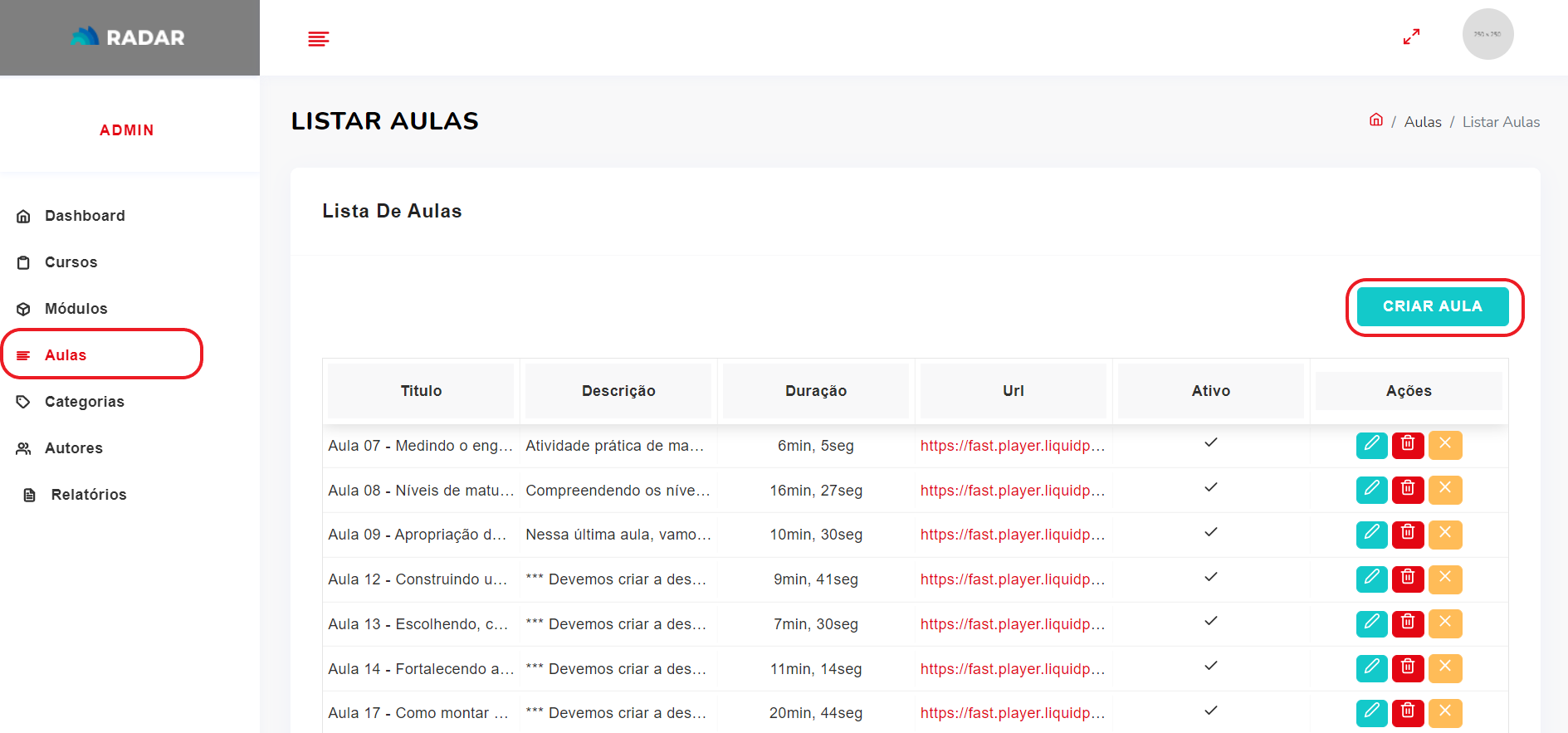
Task: Click the Criar Aula button
Action: tap(1432, 306)
